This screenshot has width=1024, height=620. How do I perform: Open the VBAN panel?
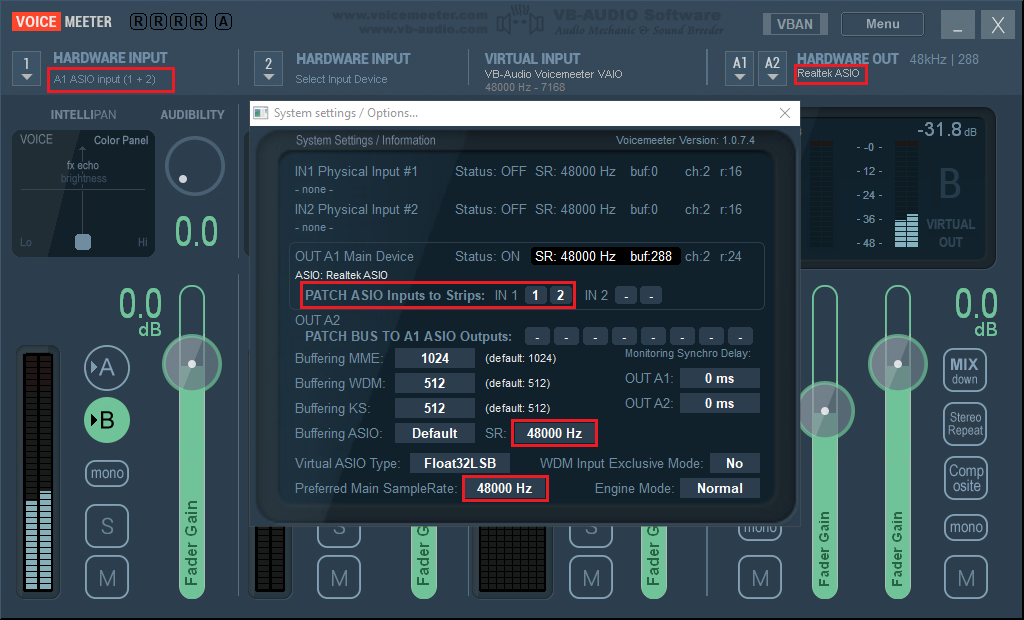click(x=795, y=23)
